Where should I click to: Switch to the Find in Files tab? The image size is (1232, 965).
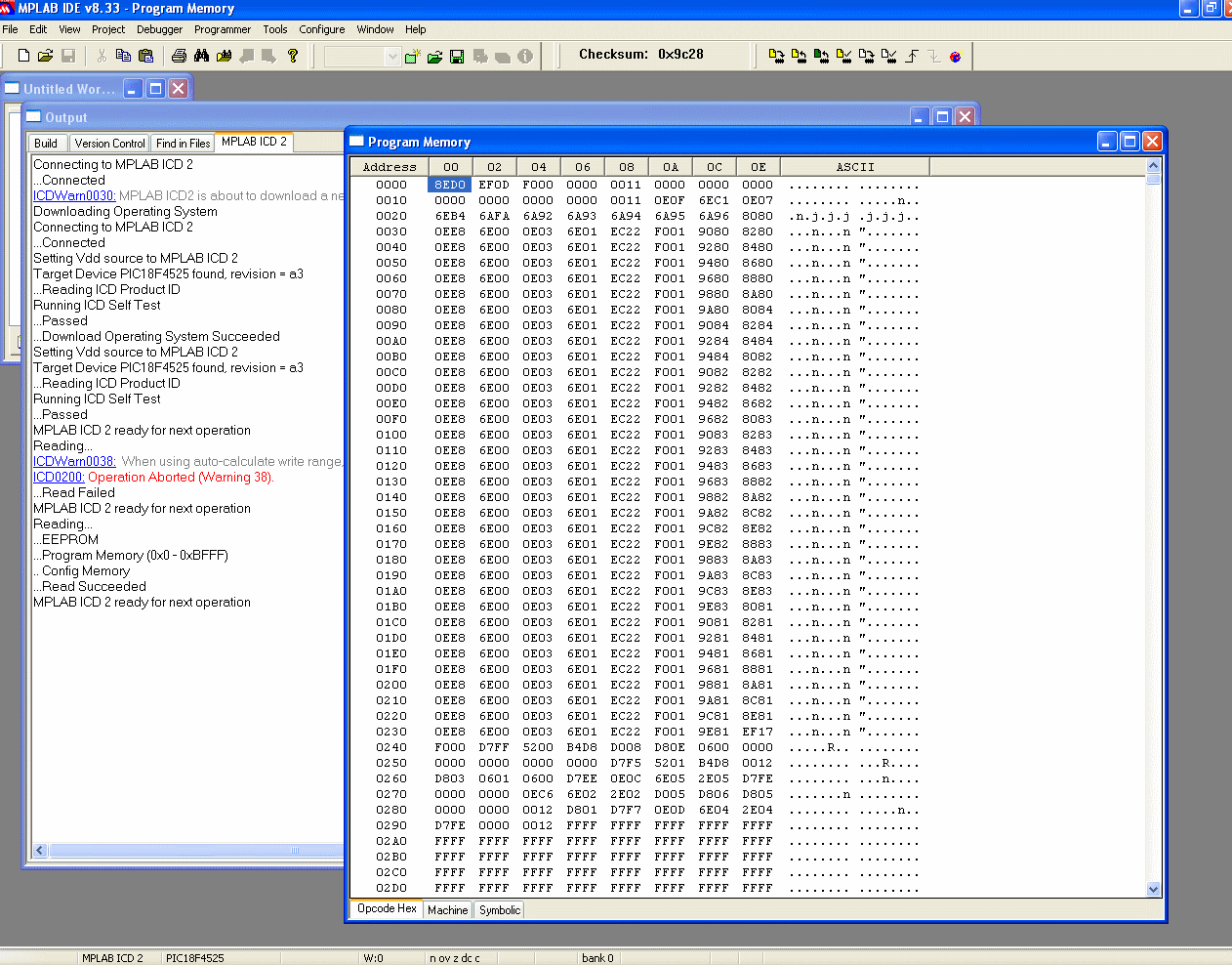[183, 144]
